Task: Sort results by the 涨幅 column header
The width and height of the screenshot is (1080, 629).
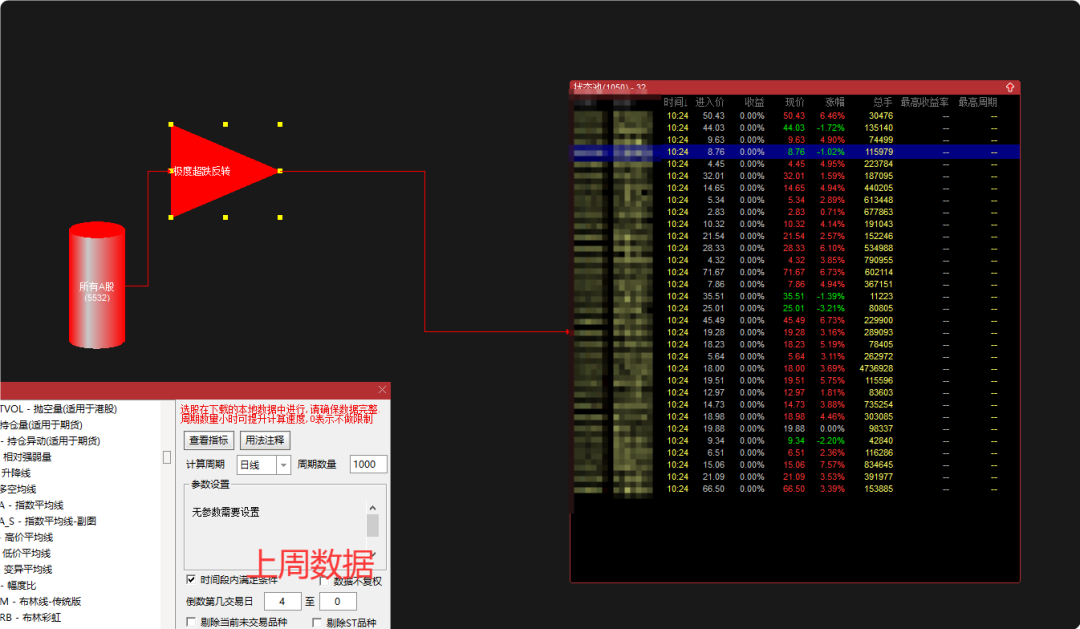Action: [x=834, y=102]
